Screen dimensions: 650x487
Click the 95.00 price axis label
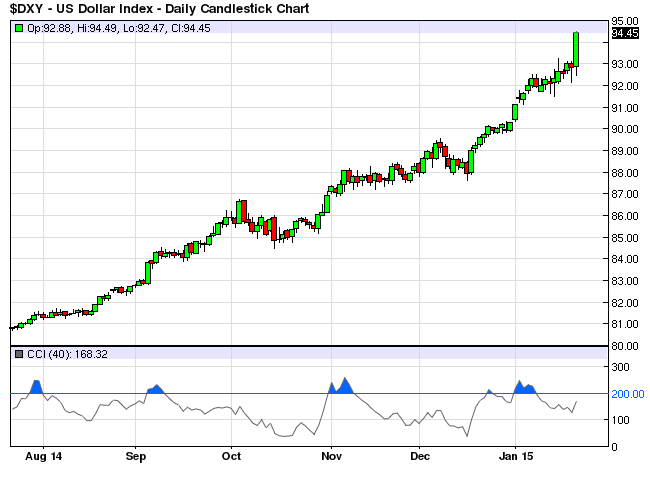(625, 21)
